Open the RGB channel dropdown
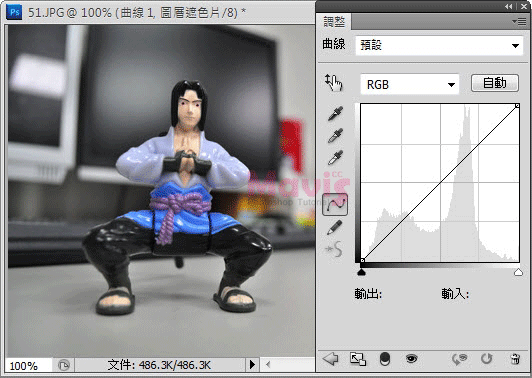The image size is (532, 378). pyautogui.click(x=410, y=84)
